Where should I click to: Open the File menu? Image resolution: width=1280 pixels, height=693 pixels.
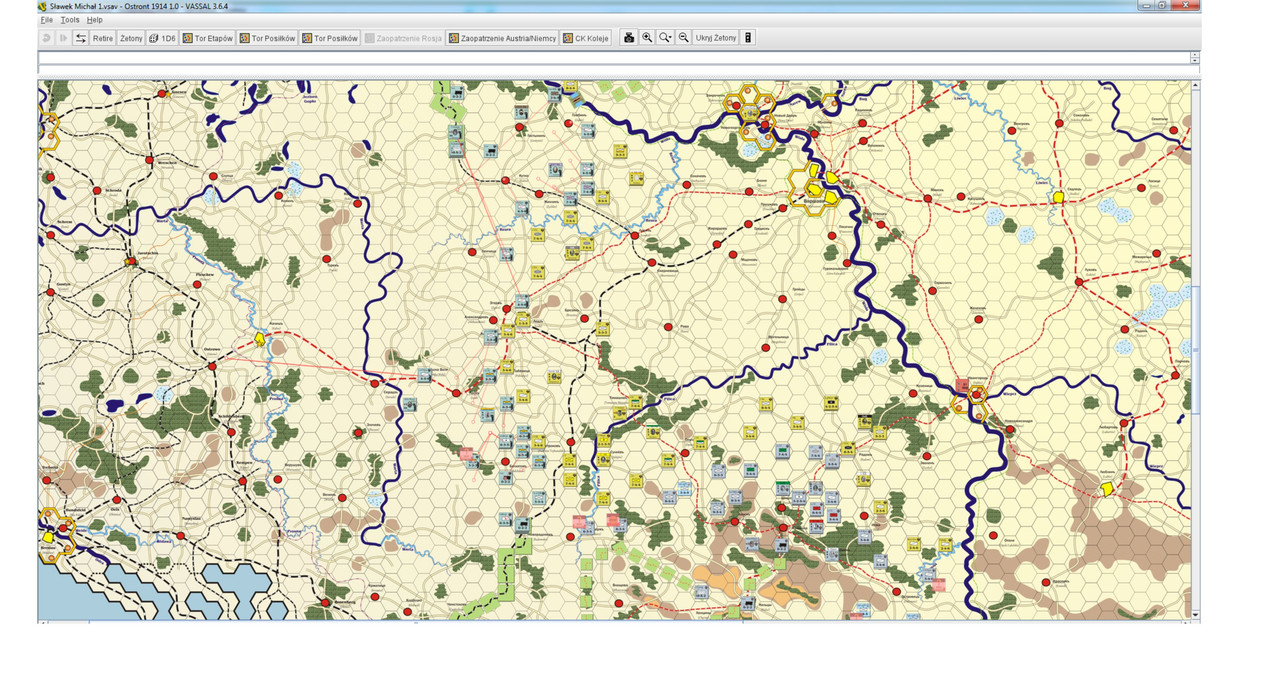click(47, 20)
